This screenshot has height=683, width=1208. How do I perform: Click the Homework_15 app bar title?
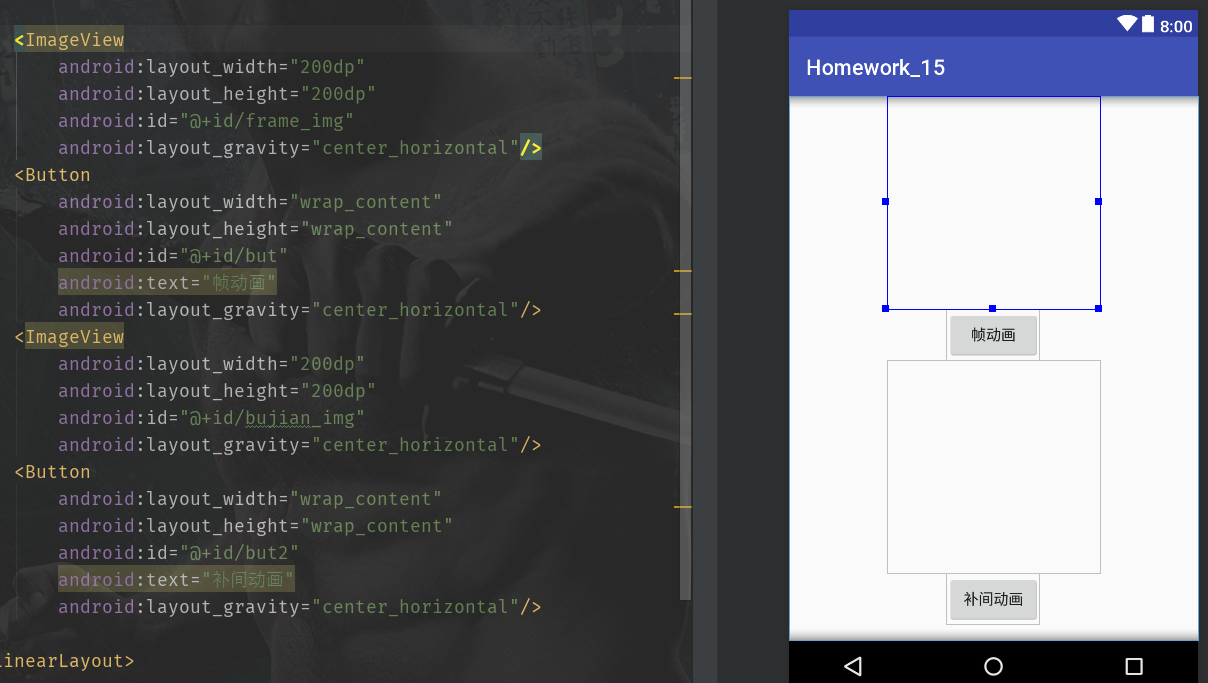875,67
